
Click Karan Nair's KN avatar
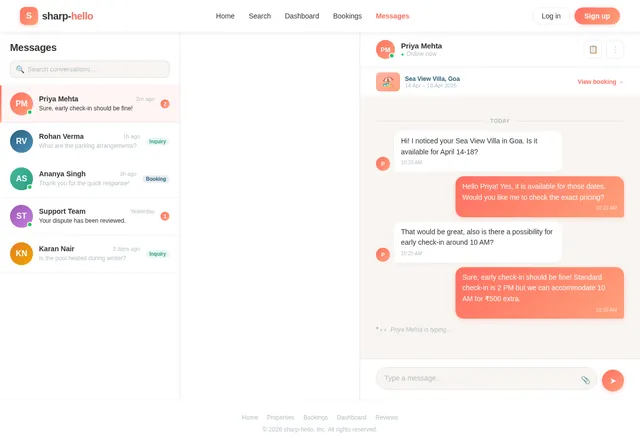pyautogui.click(x=21, y=253)
